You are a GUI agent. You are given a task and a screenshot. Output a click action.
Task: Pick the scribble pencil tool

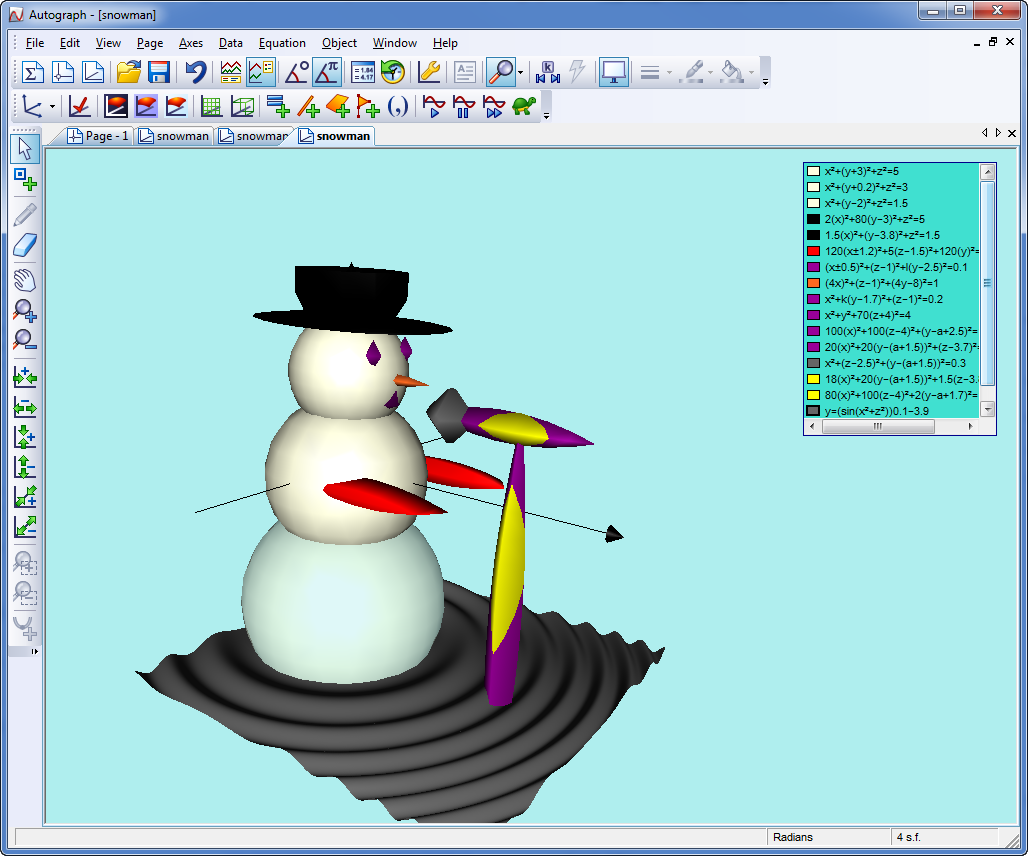click(25, 215)
